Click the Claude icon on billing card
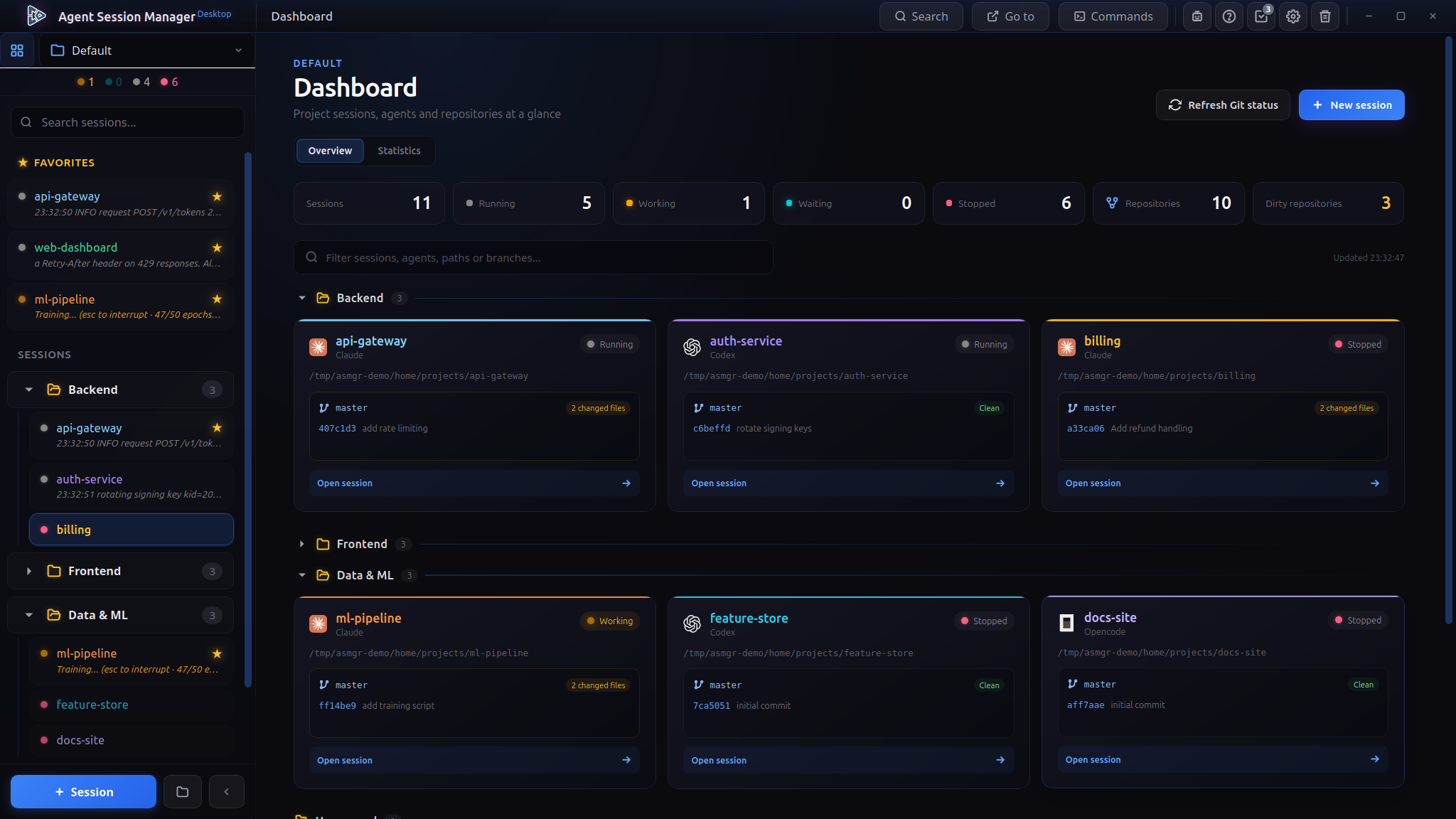 (x=1066, y=347)
